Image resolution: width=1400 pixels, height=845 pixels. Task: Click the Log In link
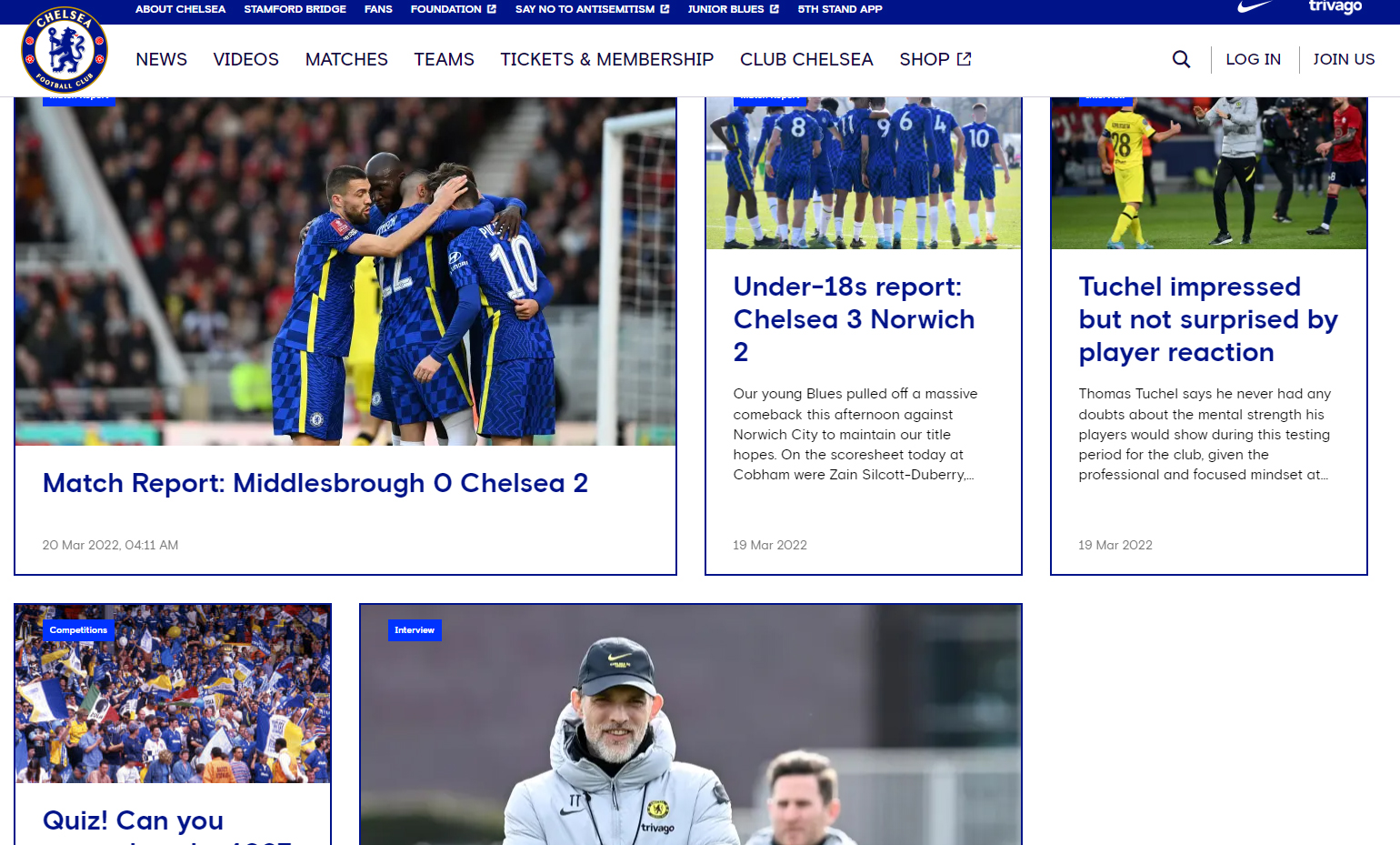point(1253,59)
